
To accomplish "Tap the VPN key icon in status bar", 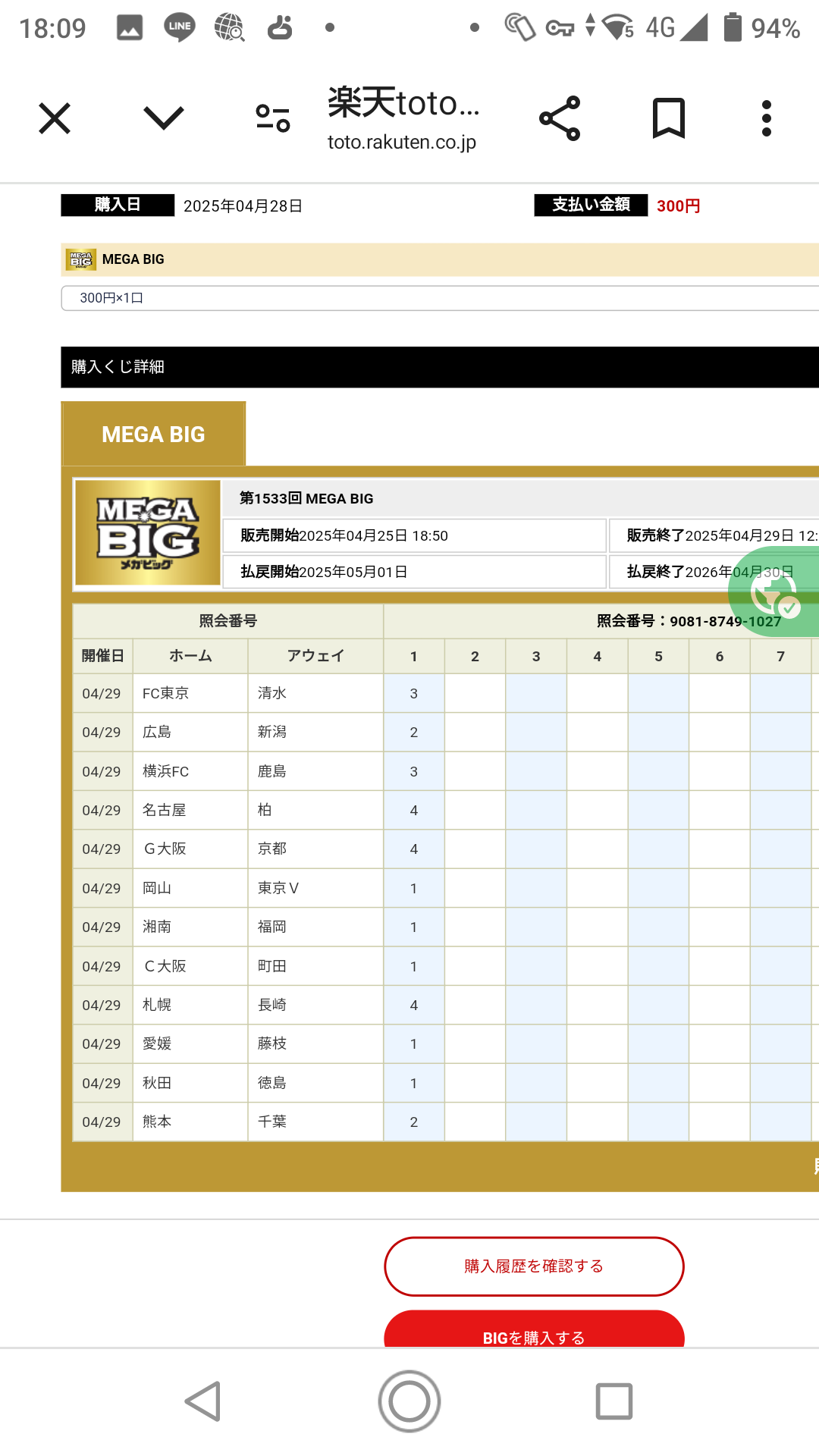I will coord(560,29).
